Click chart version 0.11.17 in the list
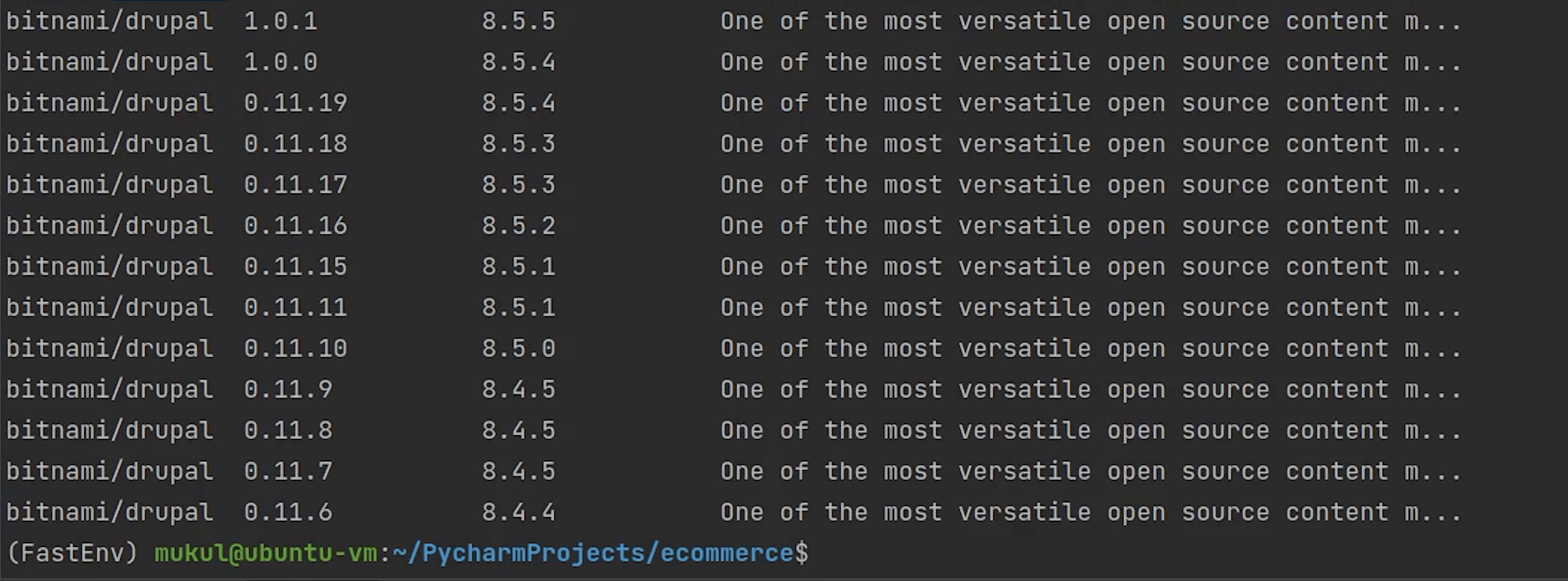The width and height of the screenshot is (1568, 581). point(295,185)
